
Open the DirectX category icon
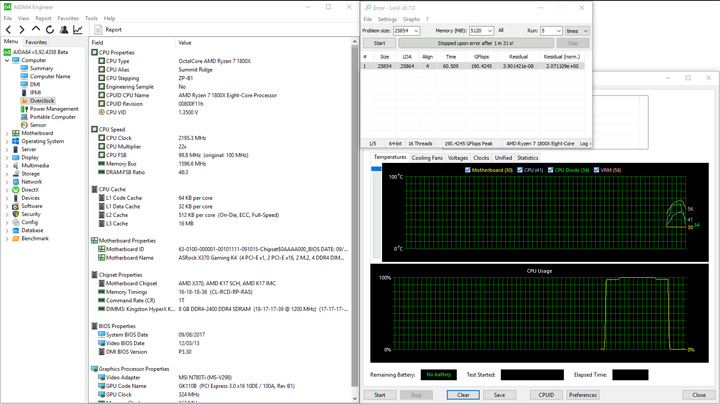tap(16, 190)
